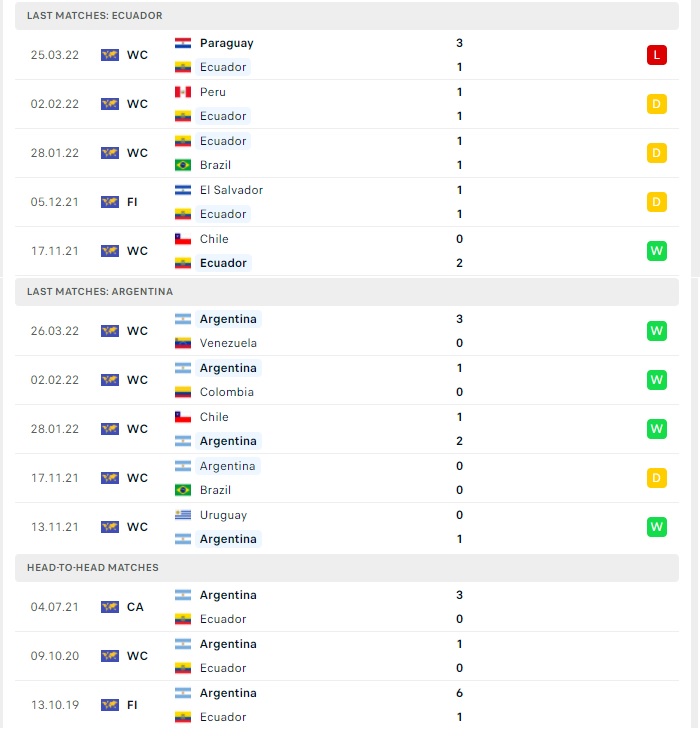Click the yellow D badge for Argentina vs Brazil
The width and height of the screenshot is (700, 736).
(656, 478)
